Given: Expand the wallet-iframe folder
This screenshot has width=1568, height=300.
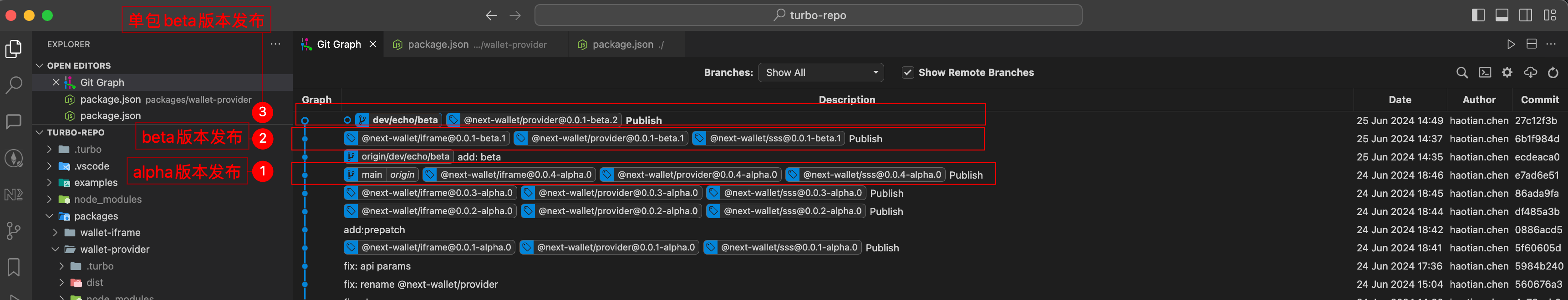Looking at the screenshot, I should [56, 233].
